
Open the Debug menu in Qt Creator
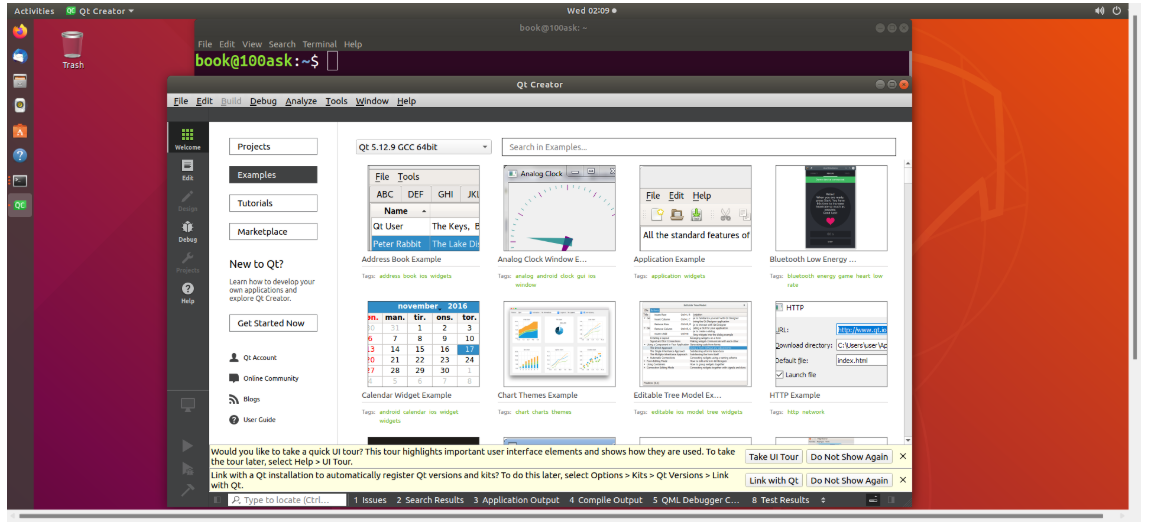click(x=263, y=101)
